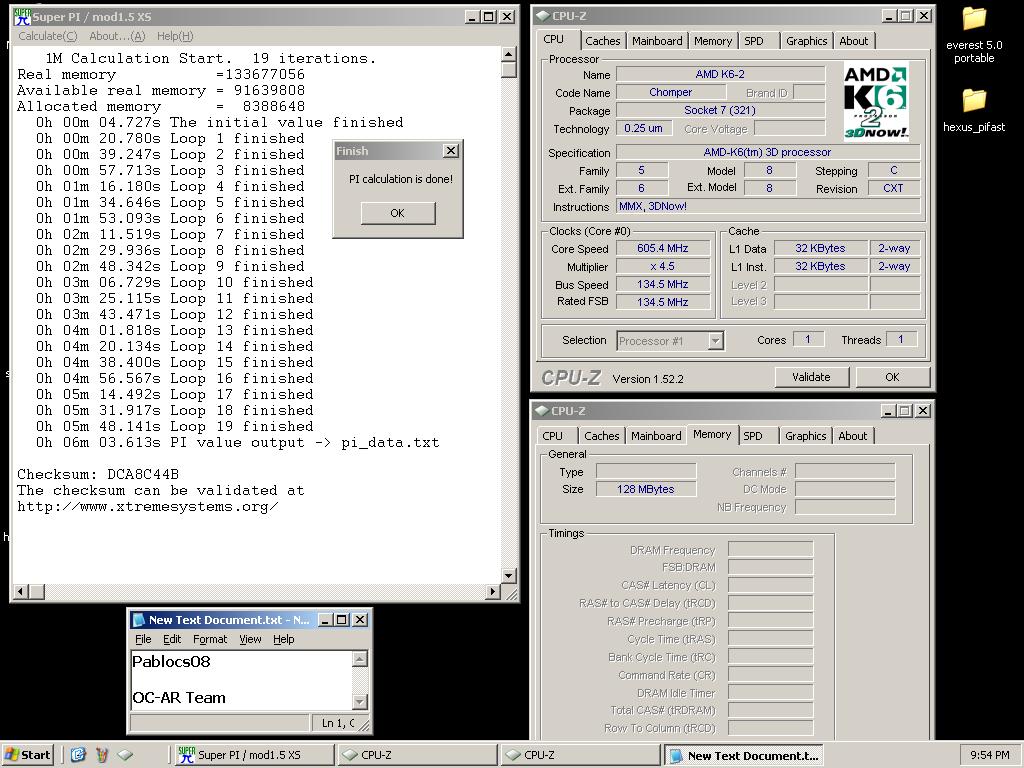1024x768 pixels.
Task: Click the CPU-Z quick launch icon
Action: click(x=125, y=755)
